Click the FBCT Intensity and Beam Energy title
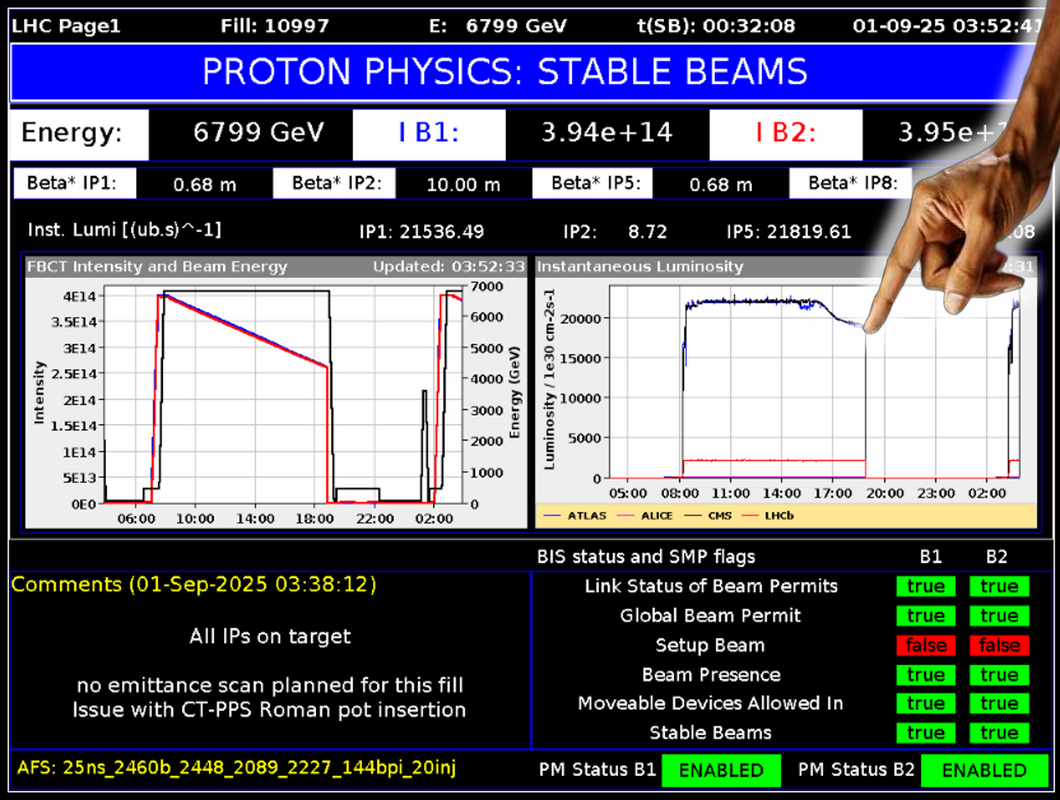Screen dimensions: 1060x800 pos(157,266)
